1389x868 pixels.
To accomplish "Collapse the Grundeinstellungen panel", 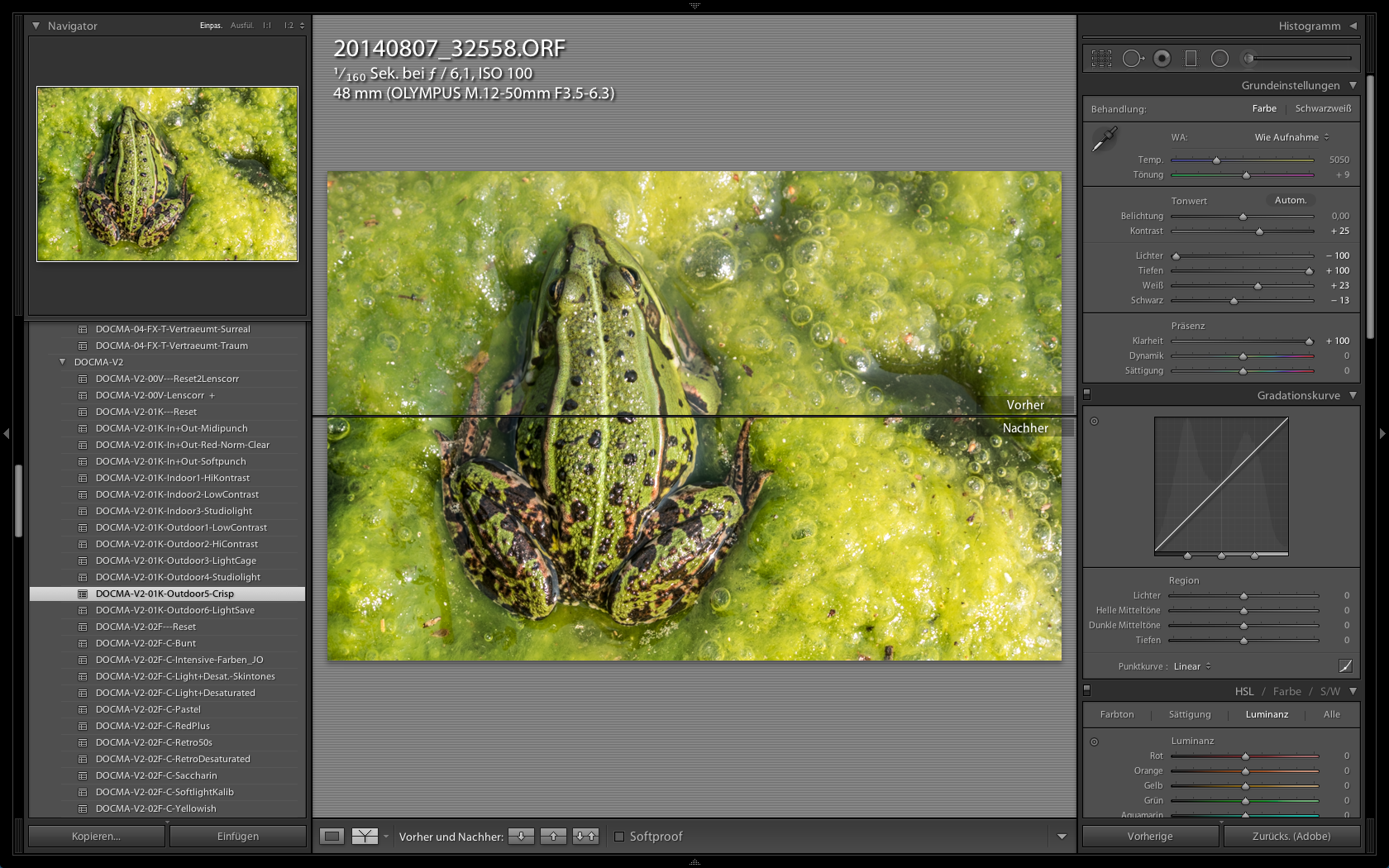I will tap(1353, 86).
